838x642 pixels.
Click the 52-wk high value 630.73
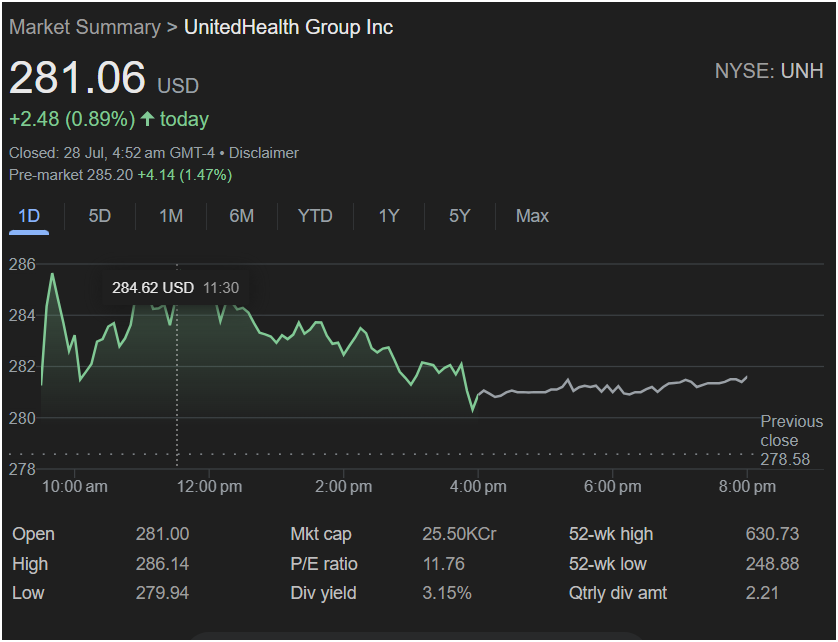click(x=772, y=534)
